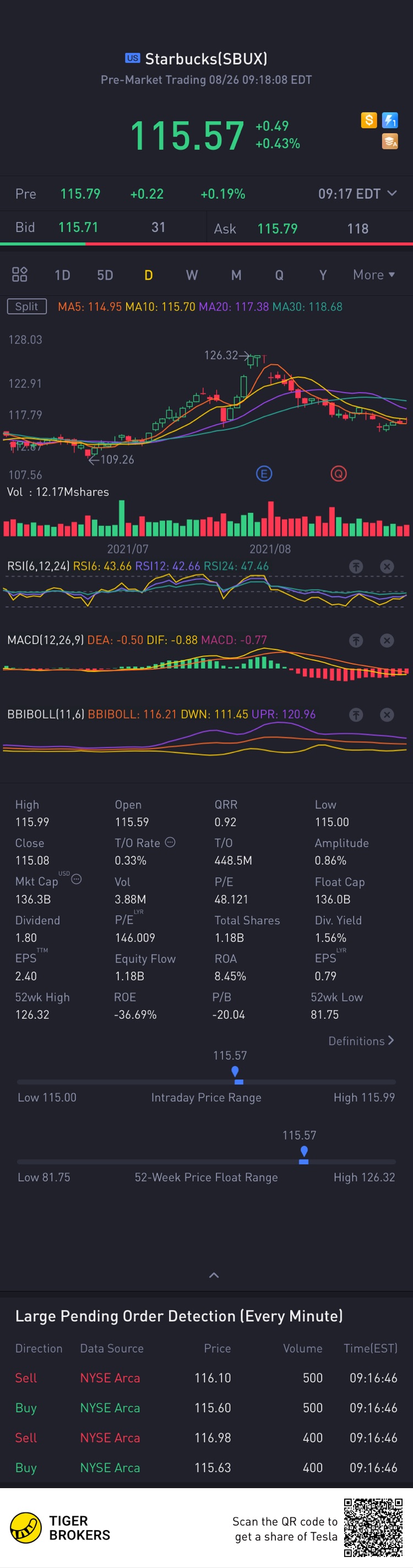Switch to 5D chart tab

pos(105,275)
